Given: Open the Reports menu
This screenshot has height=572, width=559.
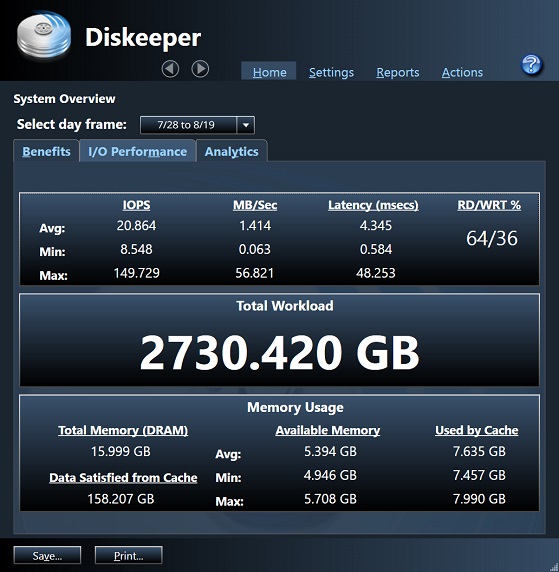Looking at the screenshot, I should click(398, 72).
